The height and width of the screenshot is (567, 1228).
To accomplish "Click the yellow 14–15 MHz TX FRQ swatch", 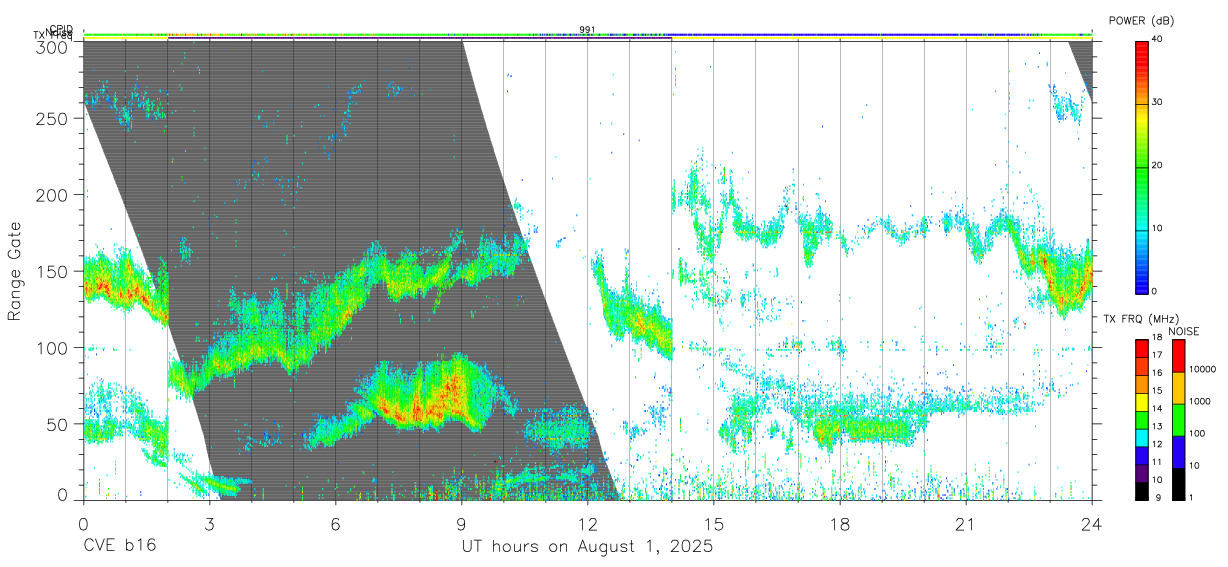I will coord(1142,401).
